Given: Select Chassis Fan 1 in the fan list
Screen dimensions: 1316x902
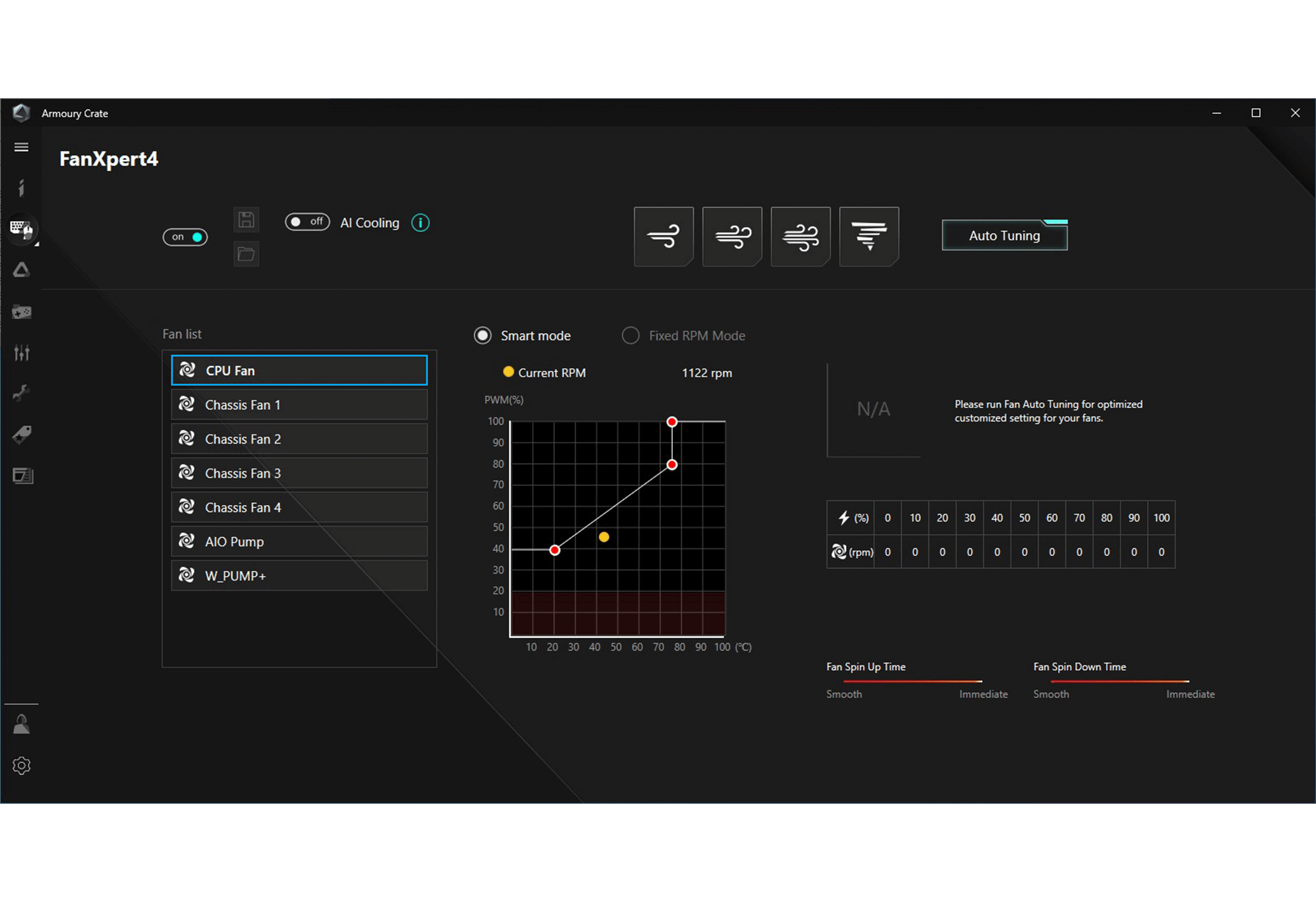Looking at the screenshot, I should [x=299, y=405].
